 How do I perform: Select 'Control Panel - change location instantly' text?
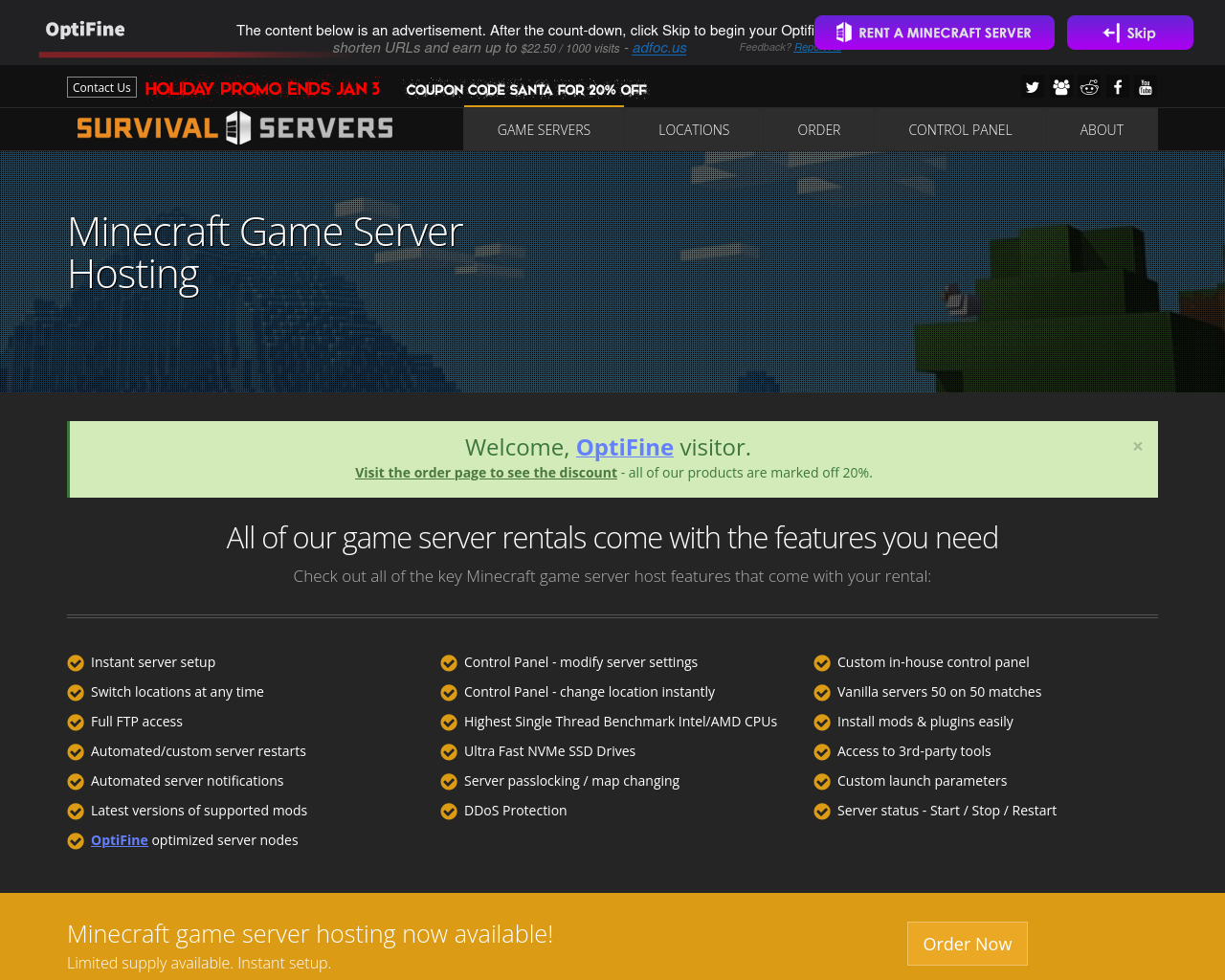pyautogui.click(x=590, y=692)
